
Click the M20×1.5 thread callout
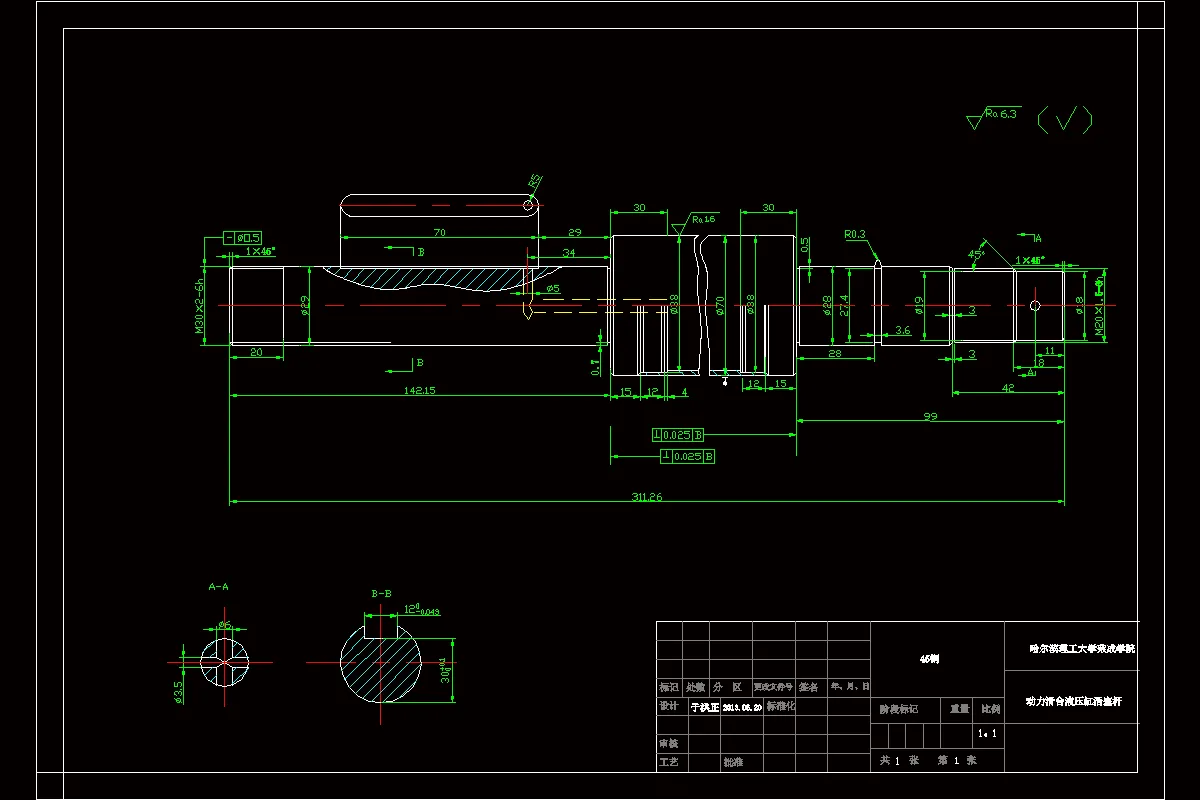click(x=1099, y=305)
